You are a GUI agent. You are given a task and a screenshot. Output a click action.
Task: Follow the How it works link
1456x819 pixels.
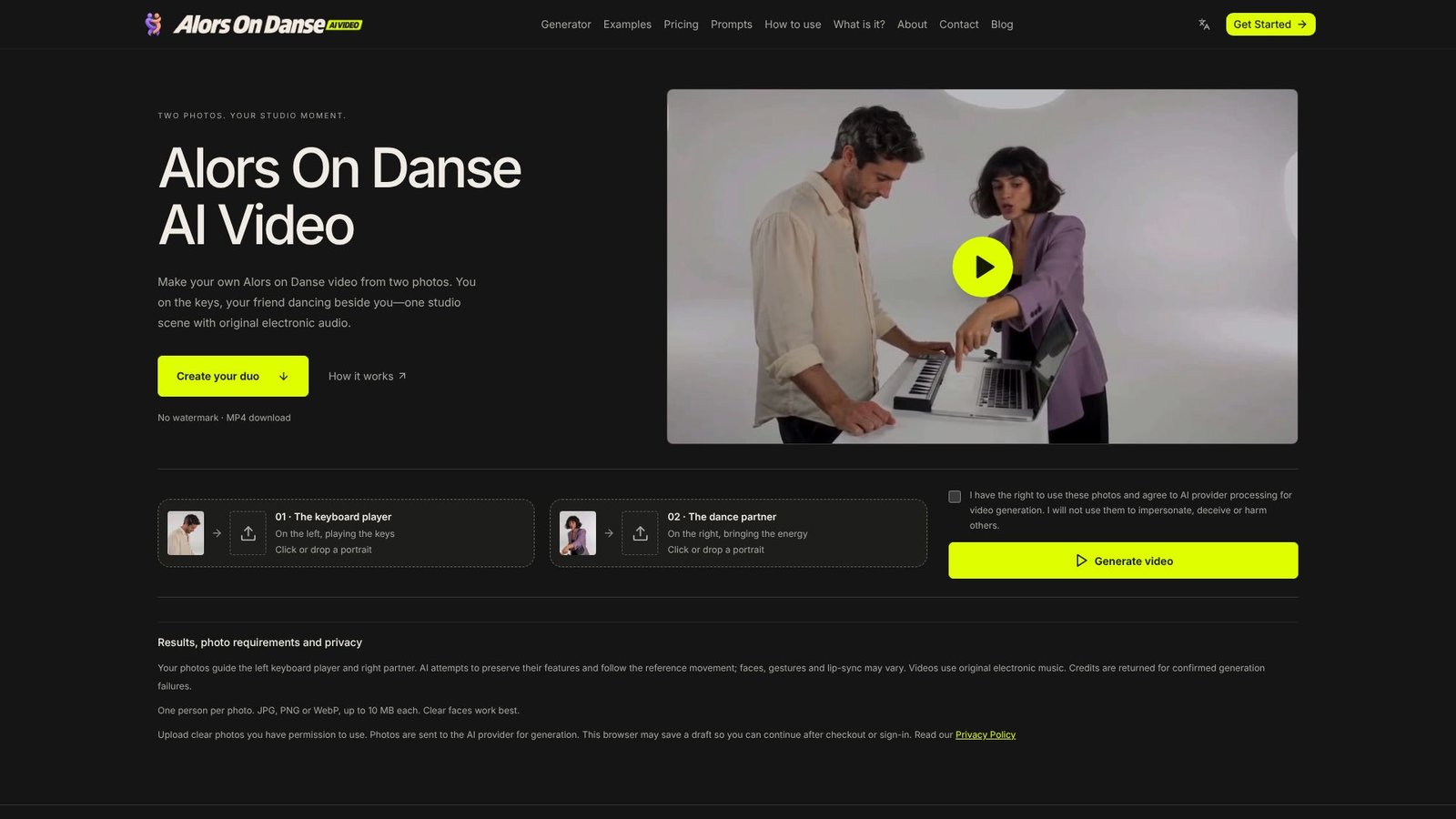pyautogui.click(x=368, y=376)
